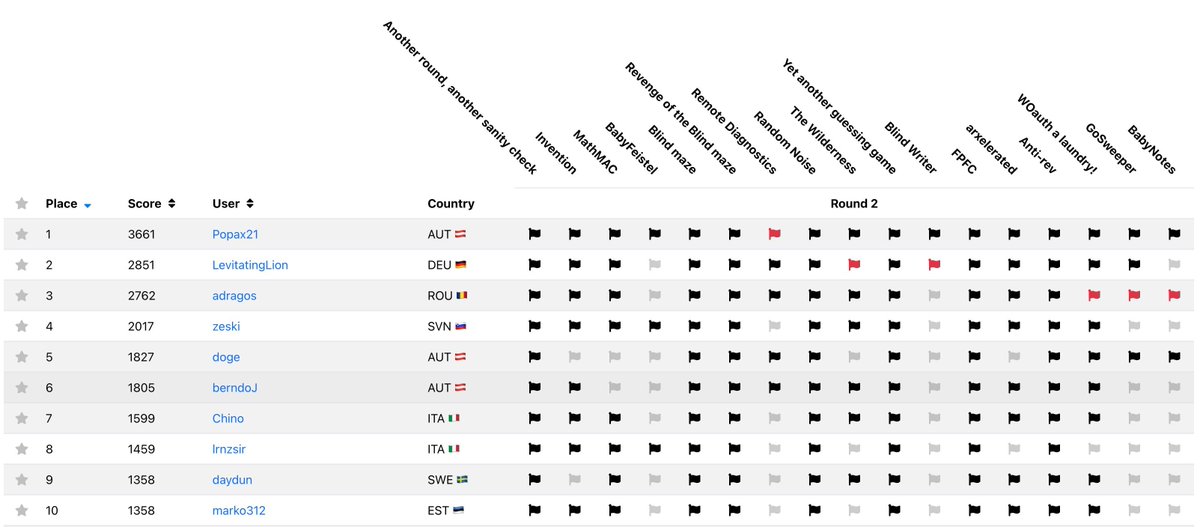The width and height of the screenshot is (1200, 527).
Task: Click LevitatingLion's red Wilderness flag
Action: pos(854,265)
